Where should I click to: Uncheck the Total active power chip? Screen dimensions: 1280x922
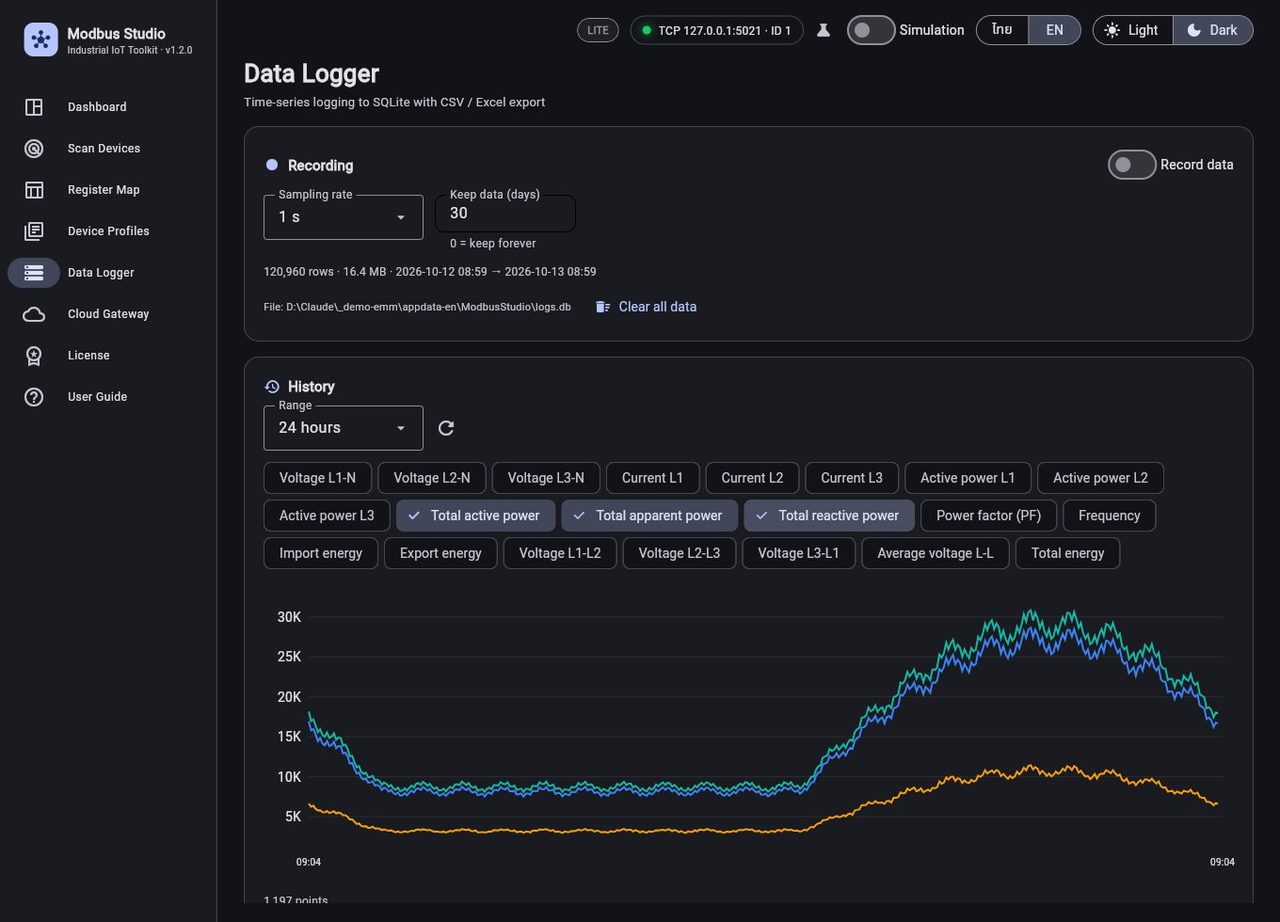pyautogui.click(x=476, y=516)
